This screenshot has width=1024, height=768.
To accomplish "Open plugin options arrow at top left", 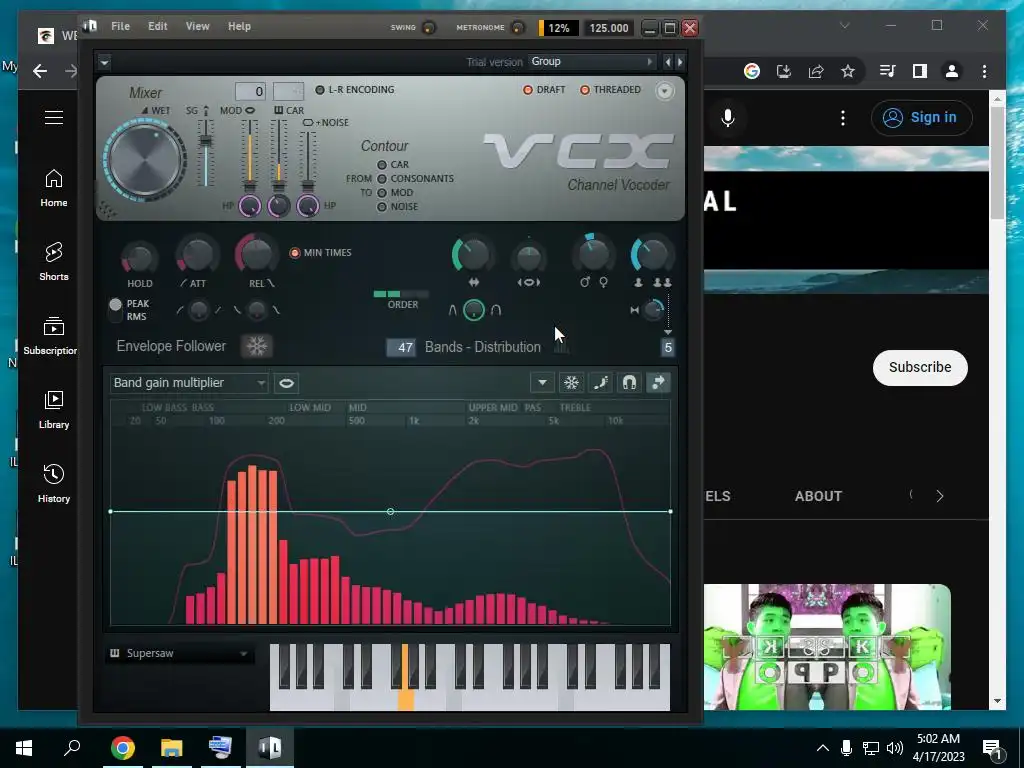I will point(104,62).
